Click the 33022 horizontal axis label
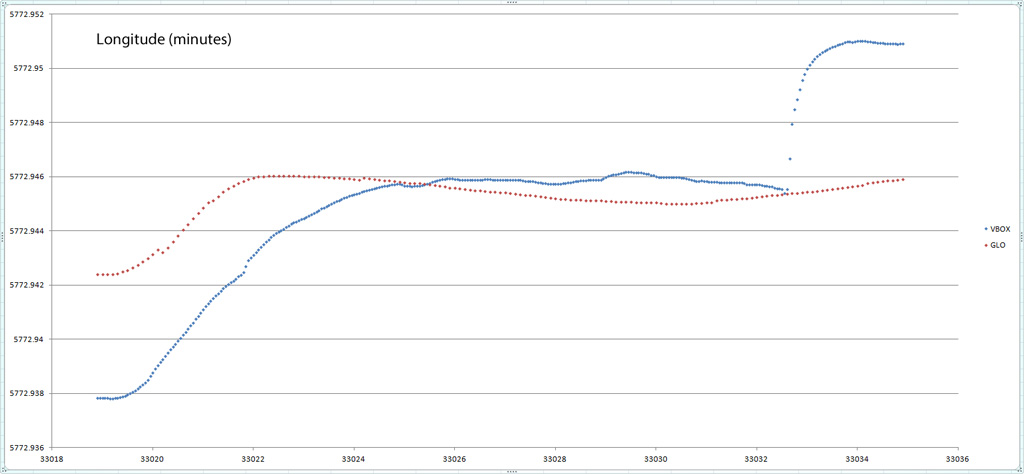 tap(253, 460)
